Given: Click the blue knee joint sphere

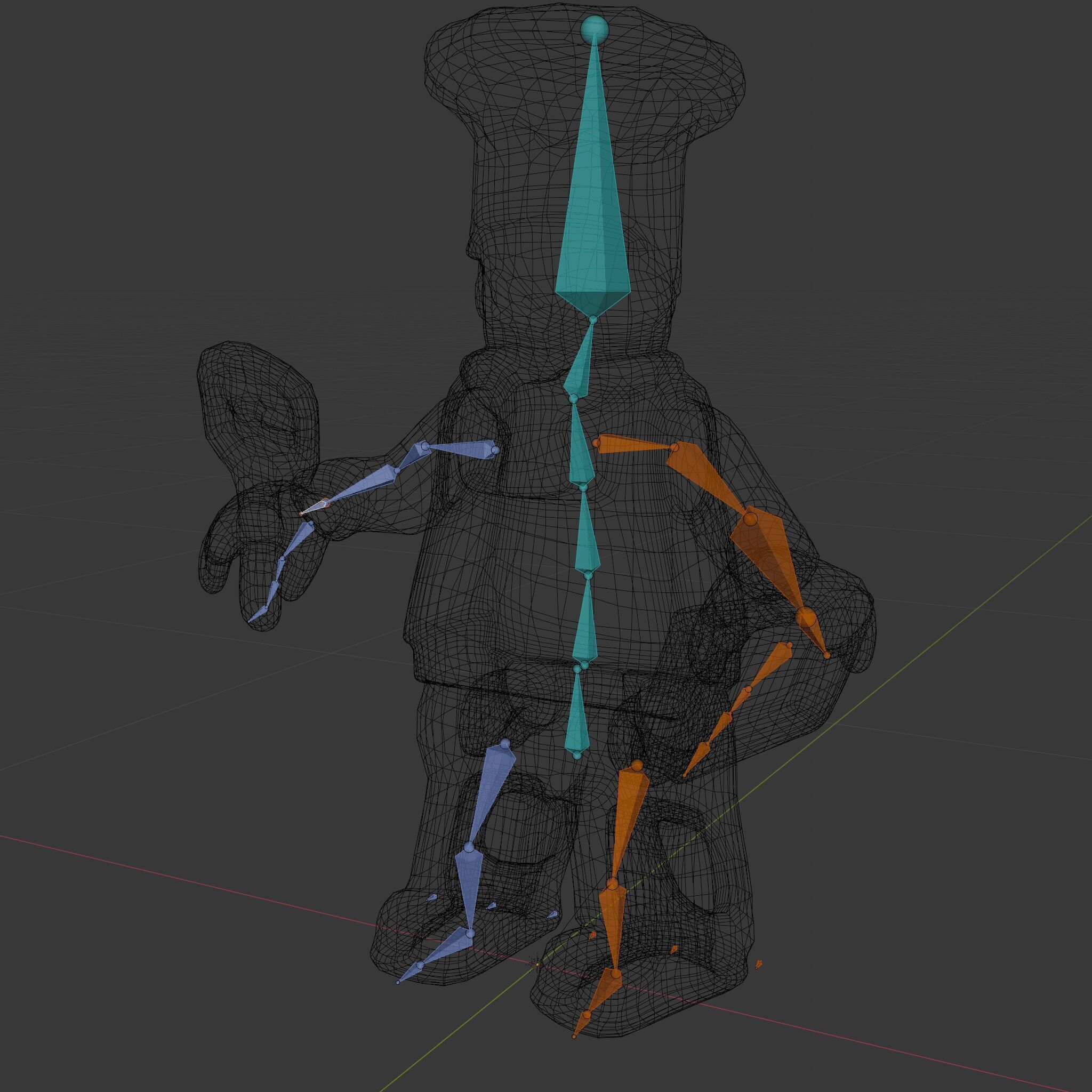Looking at the screenshot, I should click(x=469, y=847).
